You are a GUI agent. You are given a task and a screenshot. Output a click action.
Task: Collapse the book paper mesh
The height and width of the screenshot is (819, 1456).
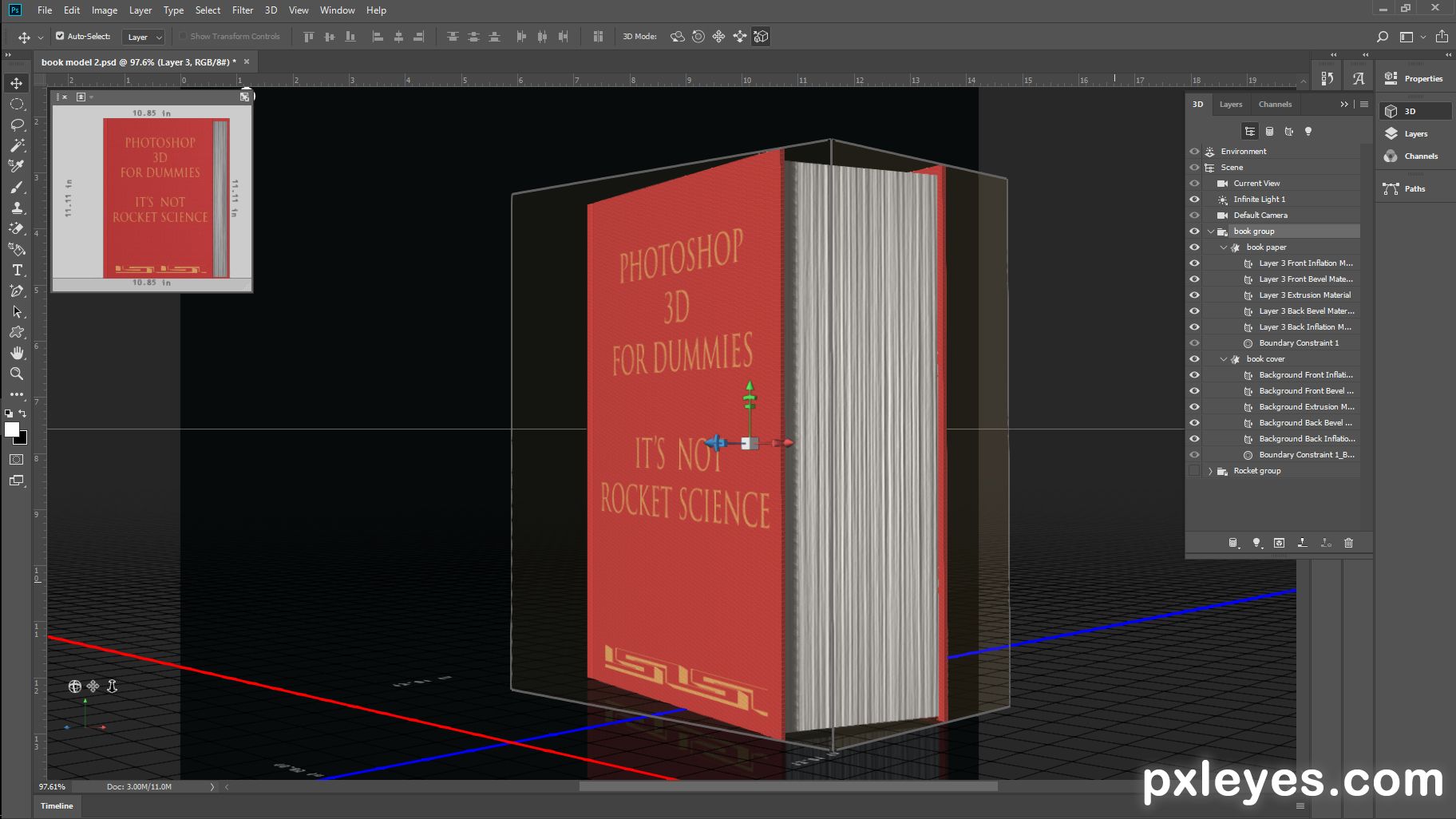pos(1224,247)
